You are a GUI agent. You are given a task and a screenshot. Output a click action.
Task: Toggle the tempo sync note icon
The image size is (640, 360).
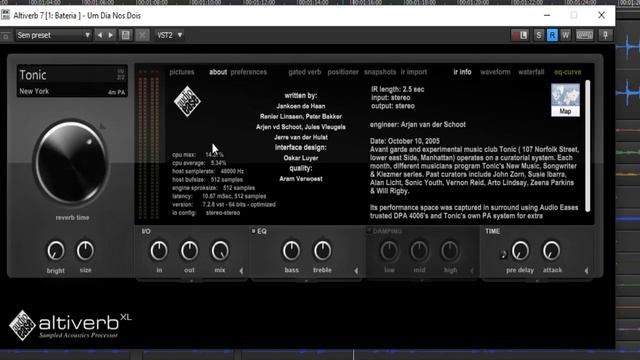tap(503, 254)
